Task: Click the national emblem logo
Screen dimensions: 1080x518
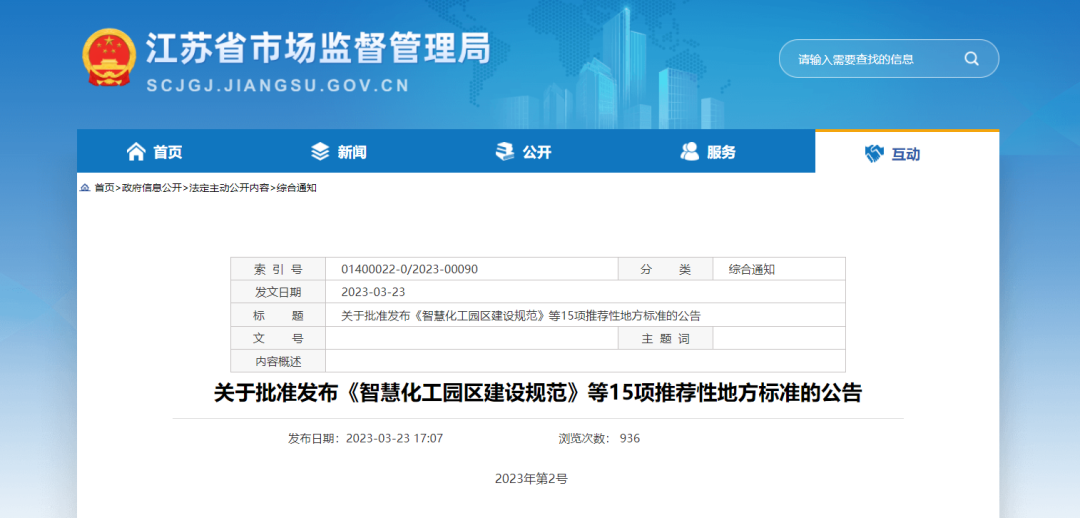Action: click(106, 58)
